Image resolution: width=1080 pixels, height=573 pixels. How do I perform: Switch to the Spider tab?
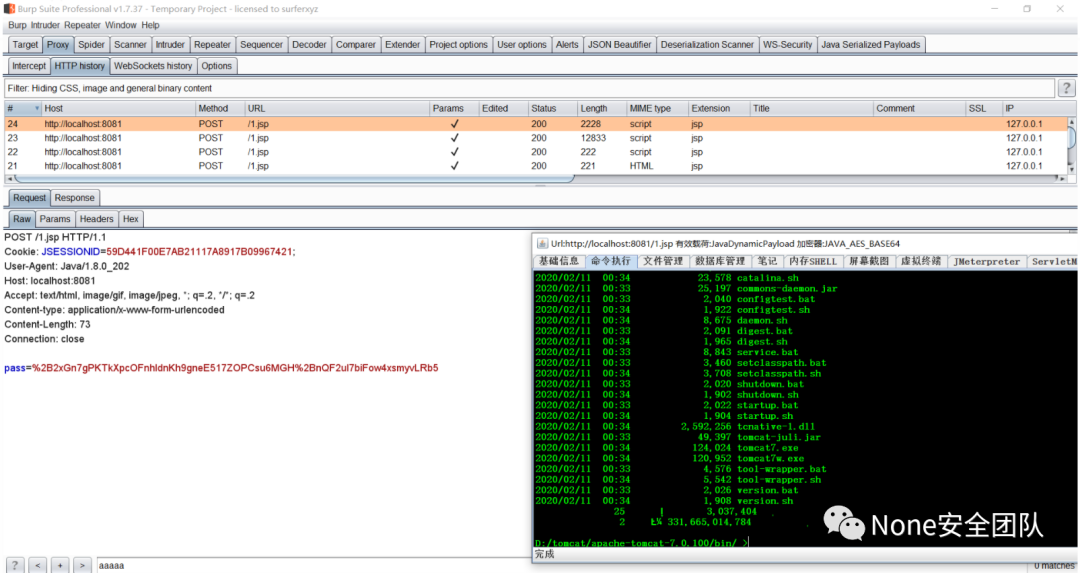coord(91,45)
